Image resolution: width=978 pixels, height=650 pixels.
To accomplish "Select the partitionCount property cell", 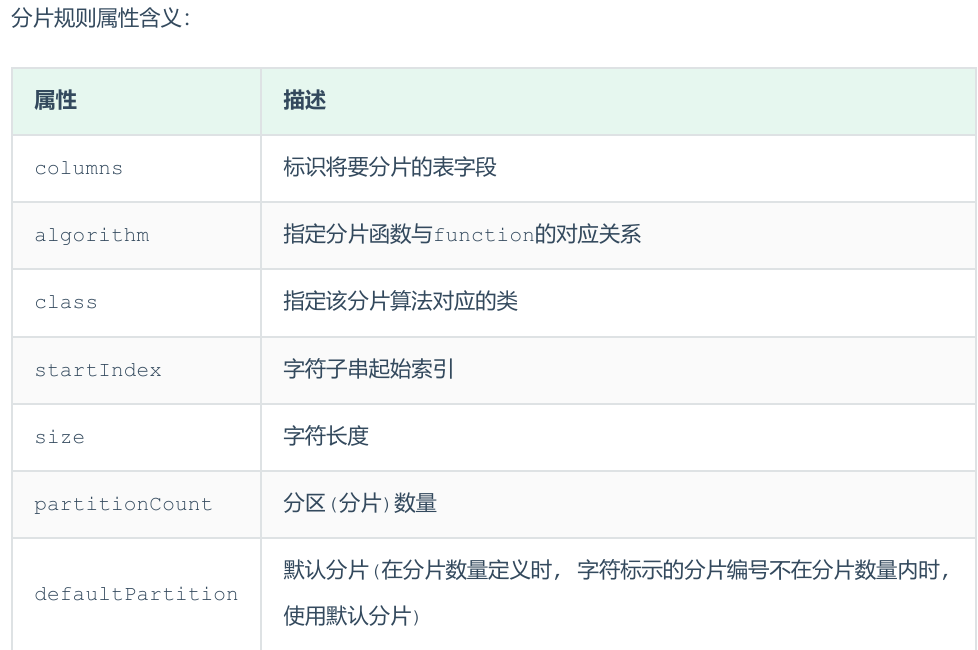I will click(x=123, y=504).
